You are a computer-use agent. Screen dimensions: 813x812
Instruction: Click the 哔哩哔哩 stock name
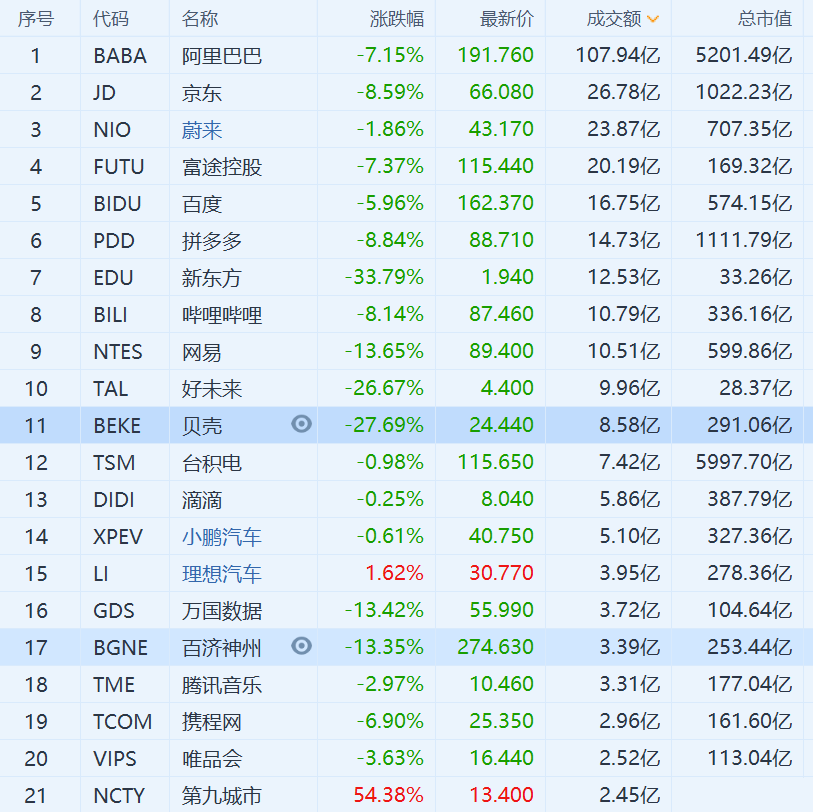pos(222,315)
